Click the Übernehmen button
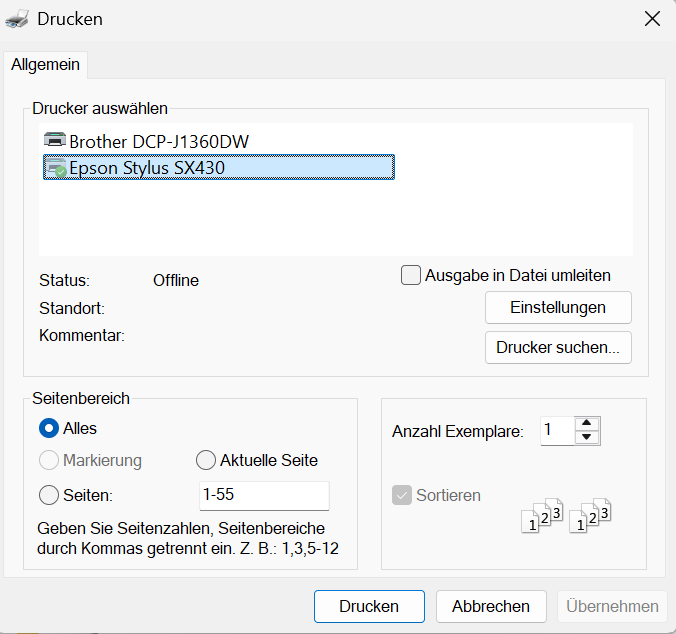The height and width of the screenshot is (634, 676). pyautogui.click(x=612, y=606)
